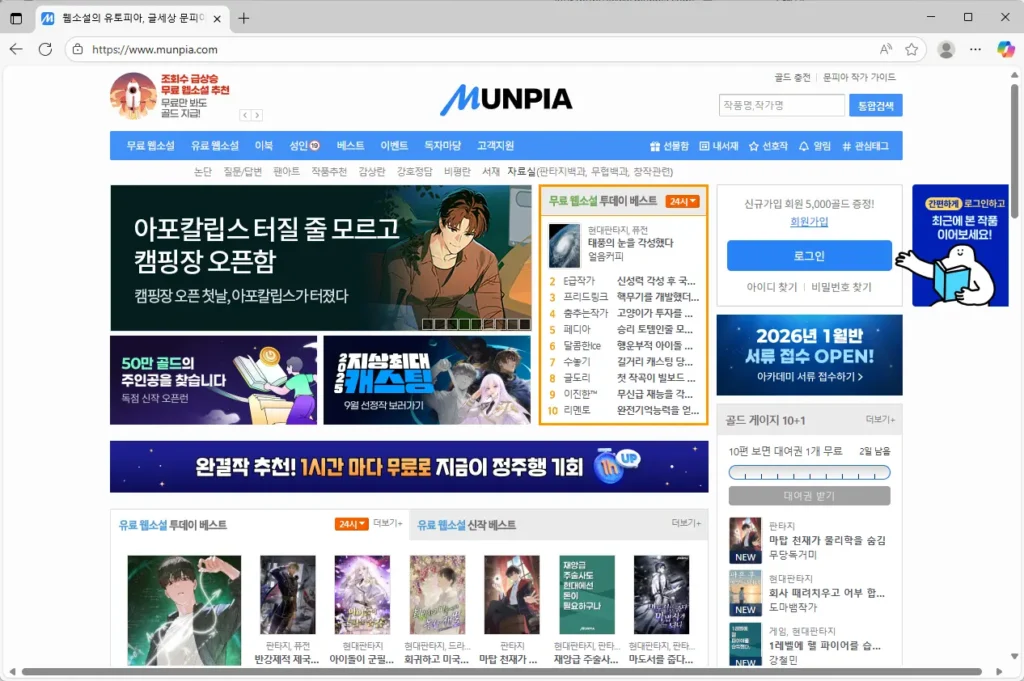This screenshot has width=1024, height=681.
Task: Toggle read aloud icon in address bar
Action: (x=886, y=49)
